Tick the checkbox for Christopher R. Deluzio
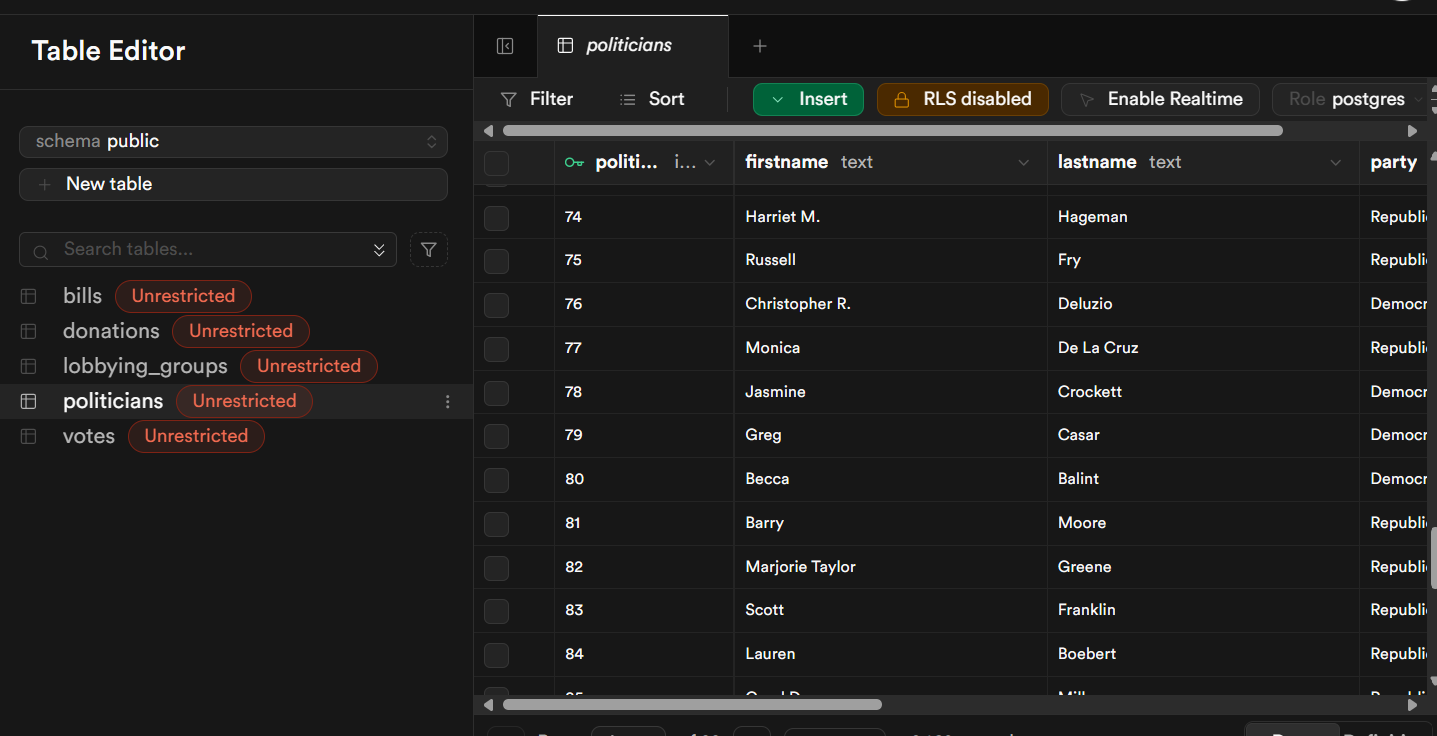Viewport: 1437px width, 736px height. click(x=497, y=305)
